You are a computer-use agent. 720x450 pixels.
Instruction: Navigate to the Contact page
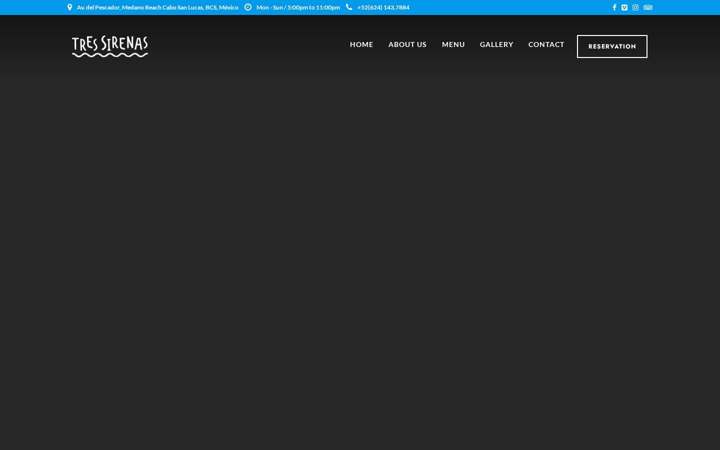pos(546,45)
